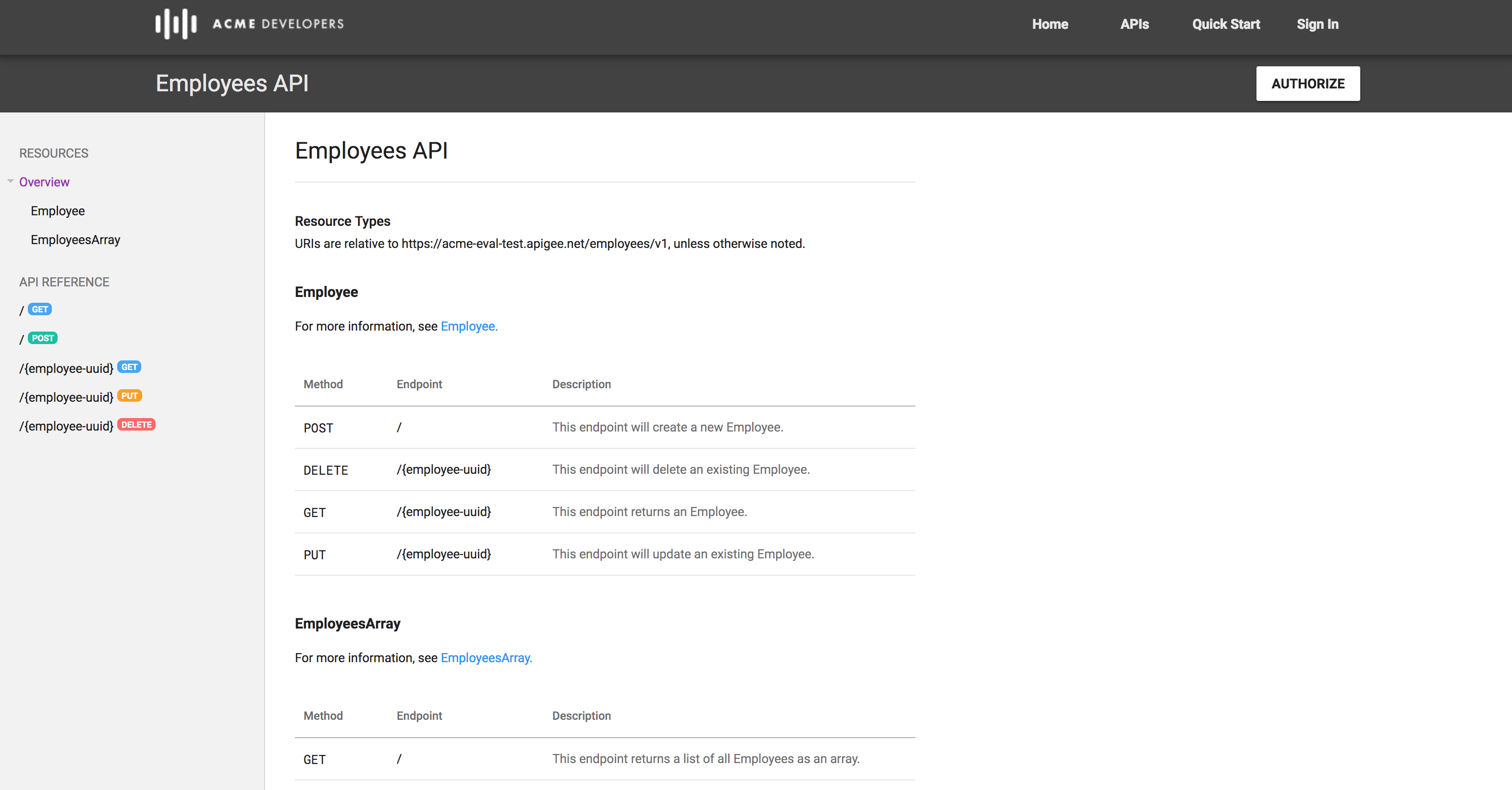Open EmployeesArray in the Resources sidebar

75,240
